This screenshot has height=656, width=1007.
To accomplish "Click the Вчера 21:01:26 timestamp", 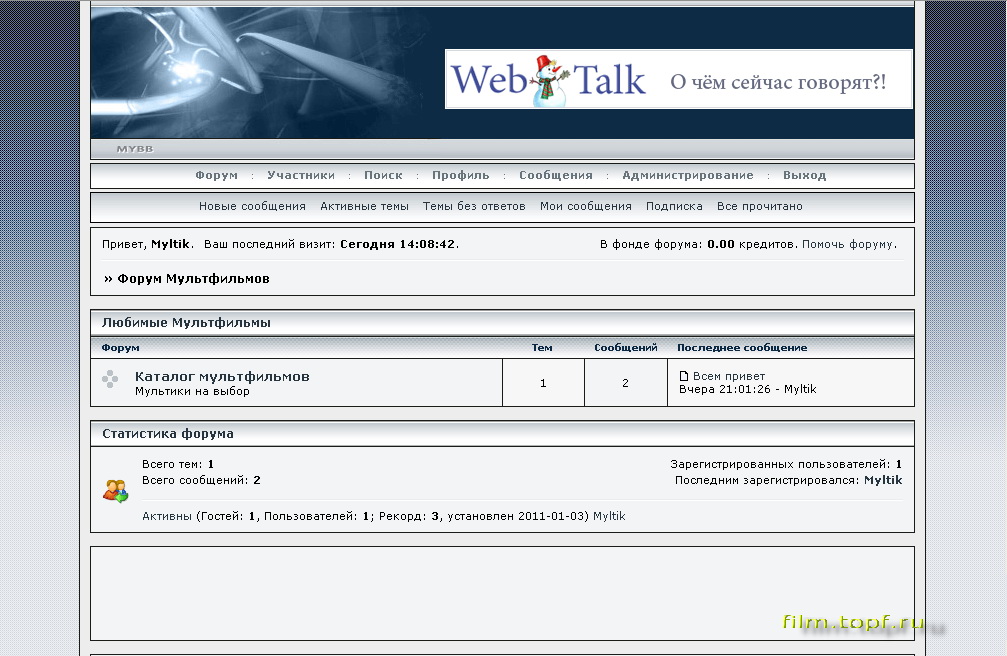I will (724, 389).
